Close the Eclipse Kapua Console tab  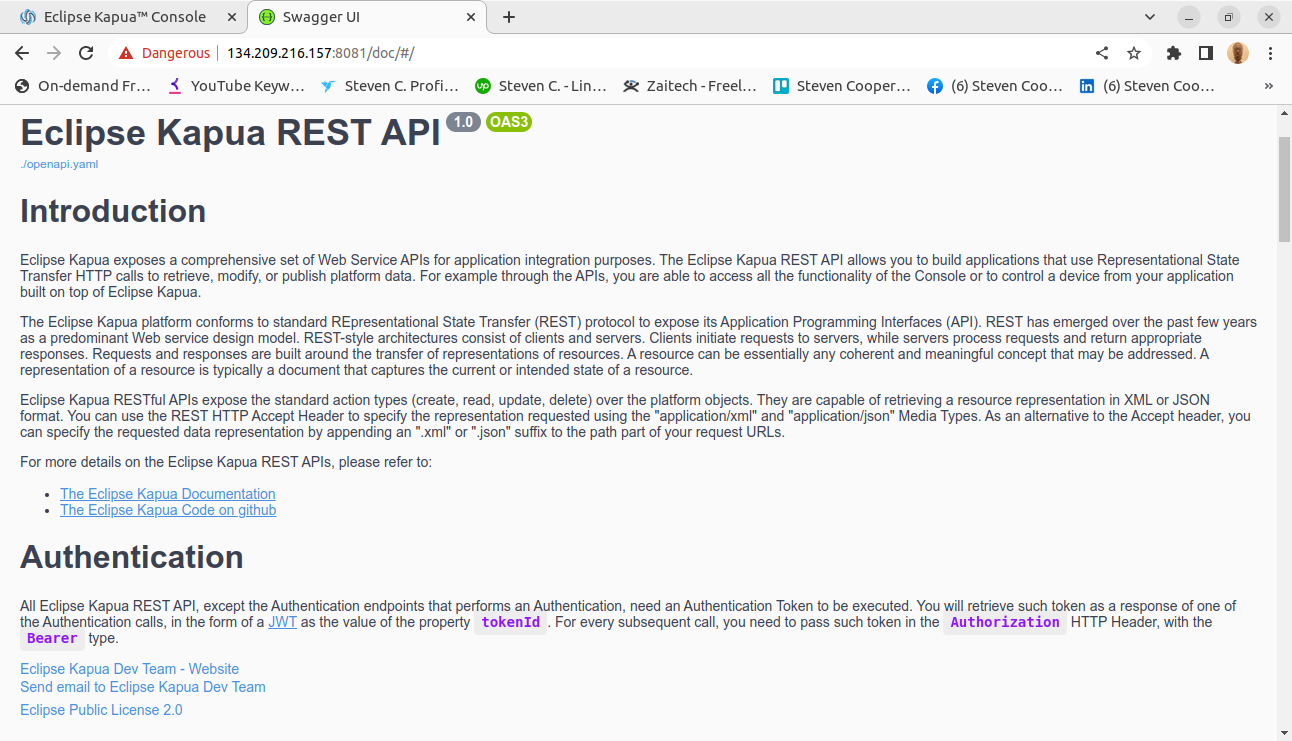click(x=233, y=17)
